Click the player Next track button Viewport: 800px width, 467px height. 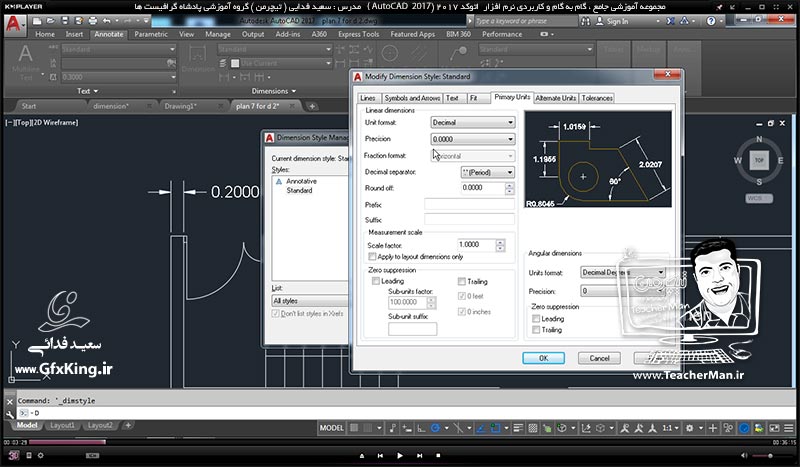(419, 455)
